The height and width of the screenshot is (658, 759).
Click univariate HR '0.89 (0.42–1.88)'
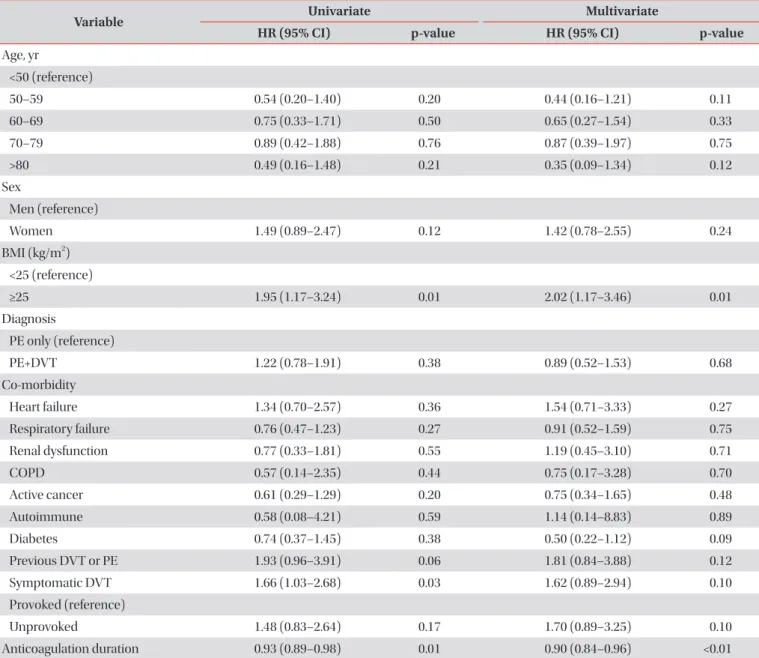pos(298,143)
